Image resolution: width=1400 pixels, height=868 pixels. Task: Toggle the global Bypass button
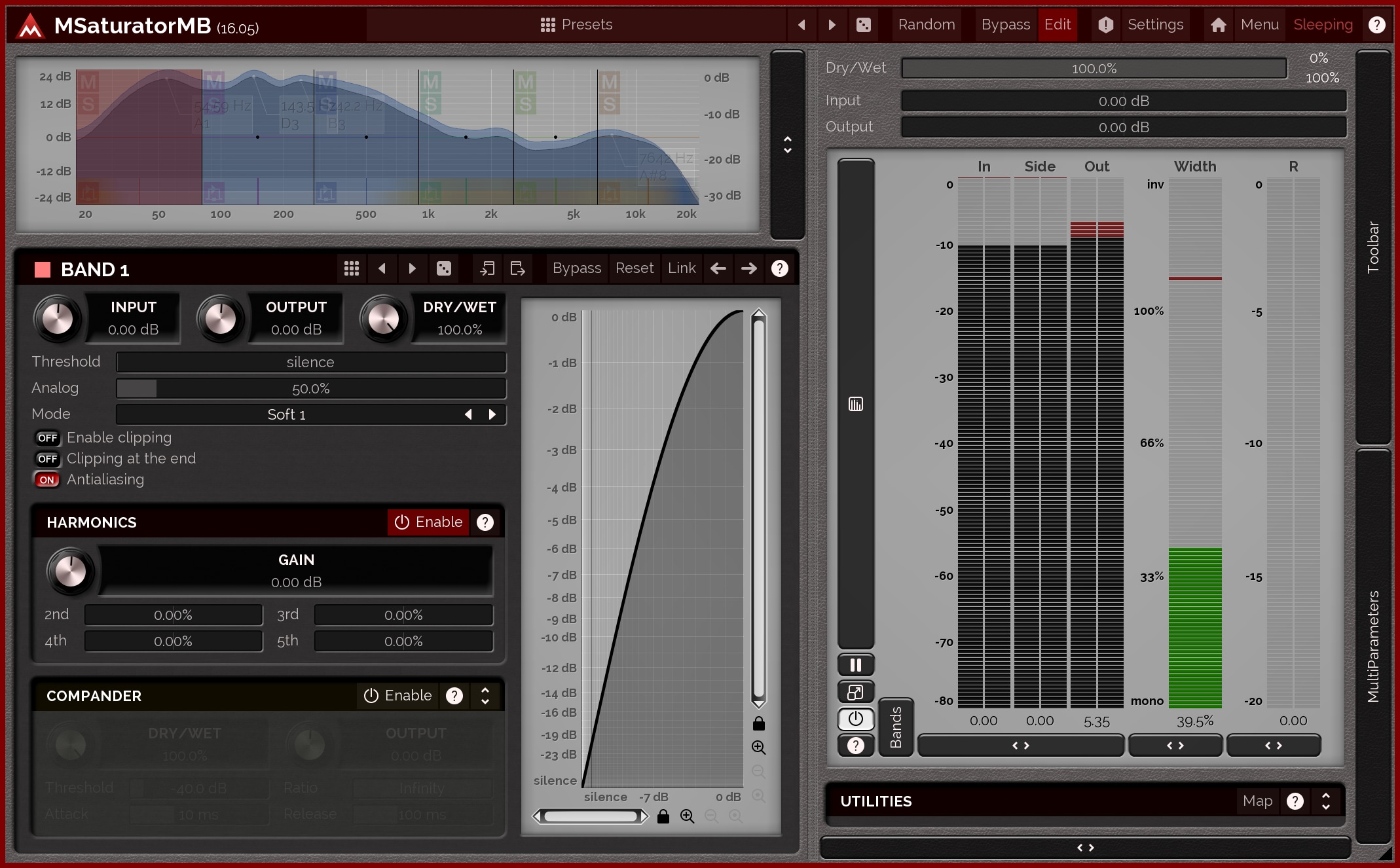tap(1005, 25)
